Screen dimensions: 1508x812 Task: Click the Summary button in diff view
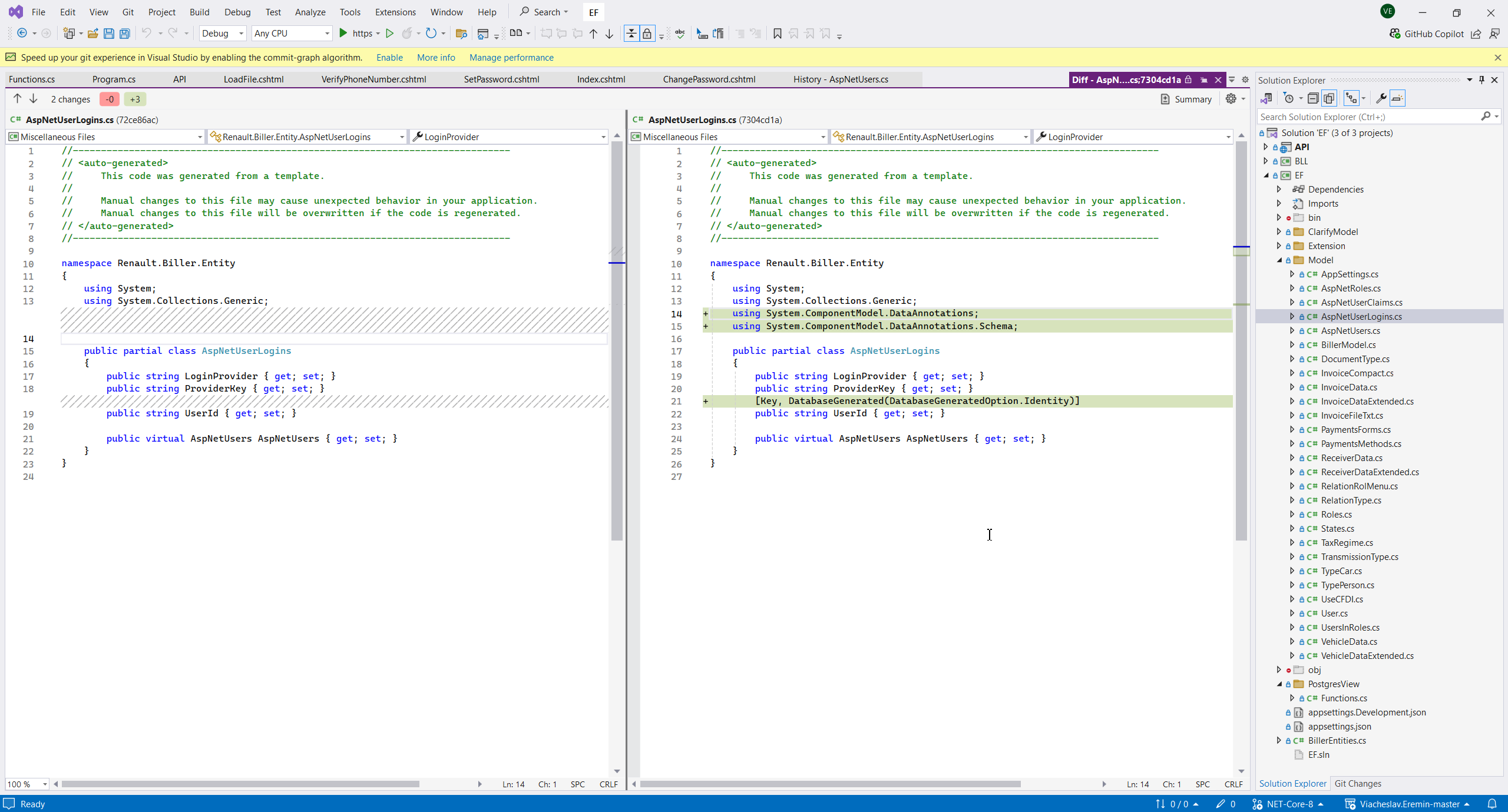click(1186, 99)
